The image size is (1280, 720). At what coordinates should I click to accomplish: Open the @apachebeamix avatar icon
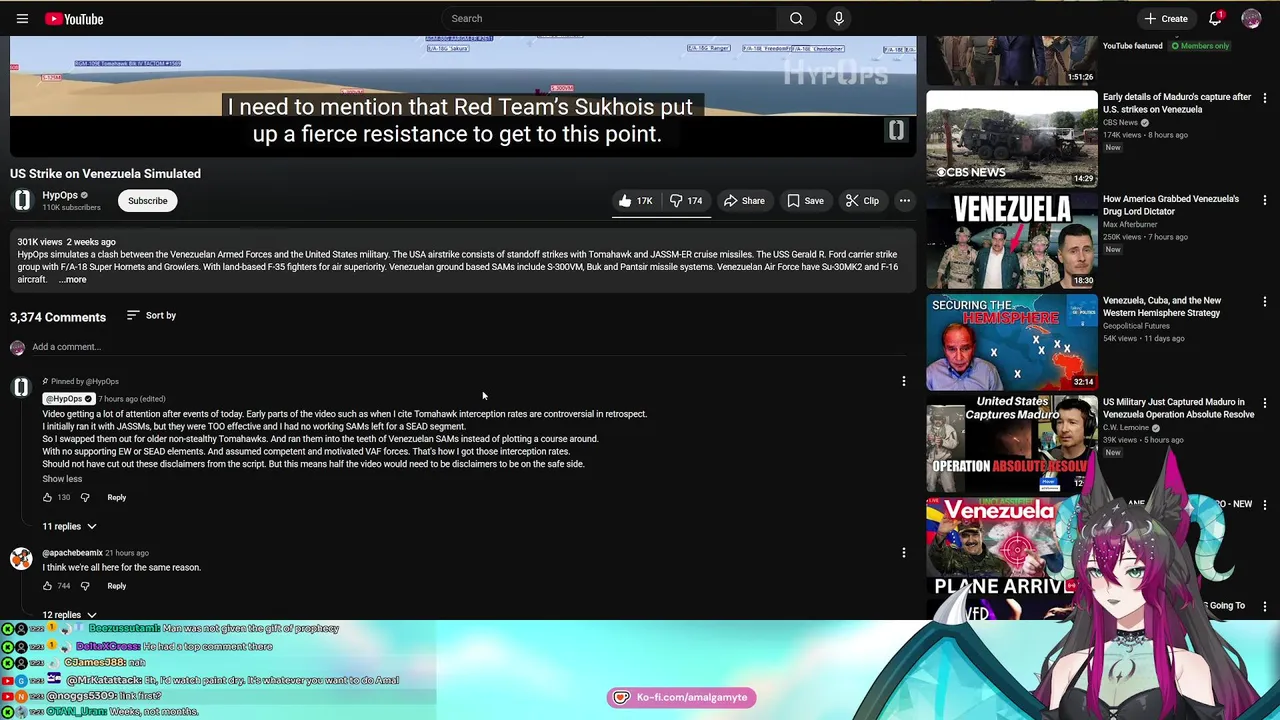pyautogui.click(x=21, y=558)
